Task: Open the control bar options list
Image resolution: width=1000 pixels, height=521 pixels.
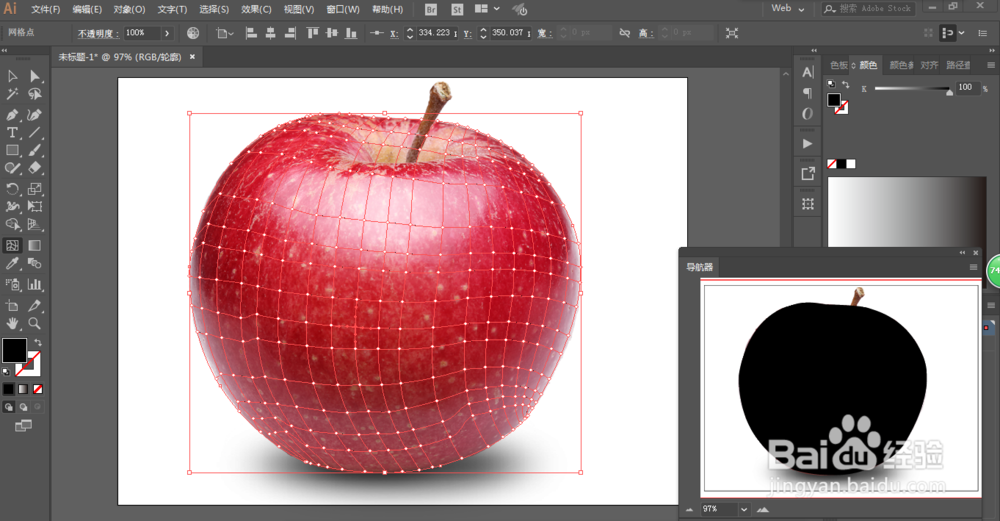Action: click(983, 33)
